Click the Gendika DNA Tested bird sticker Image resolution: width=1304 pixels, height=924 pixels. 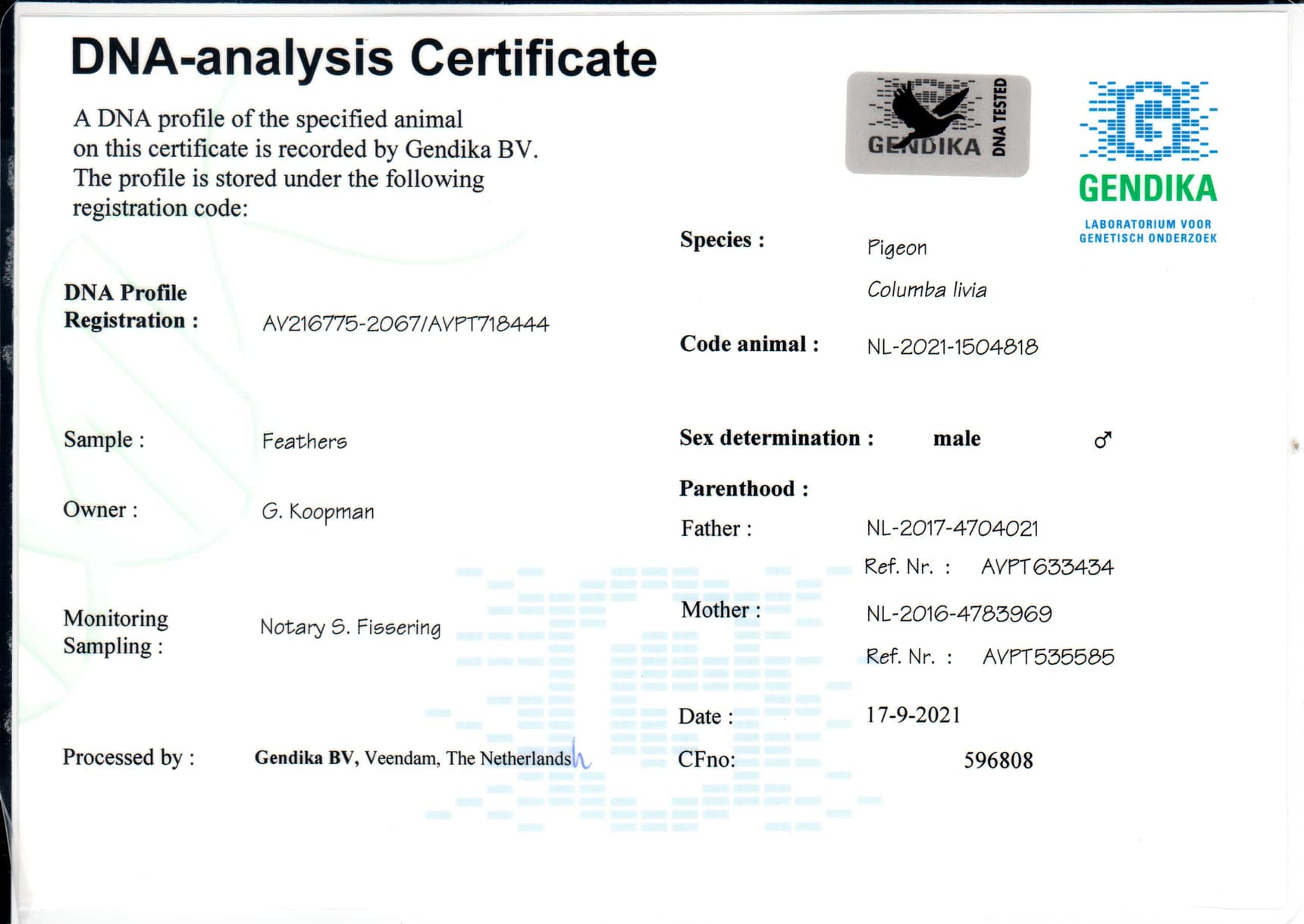(937, 124)
